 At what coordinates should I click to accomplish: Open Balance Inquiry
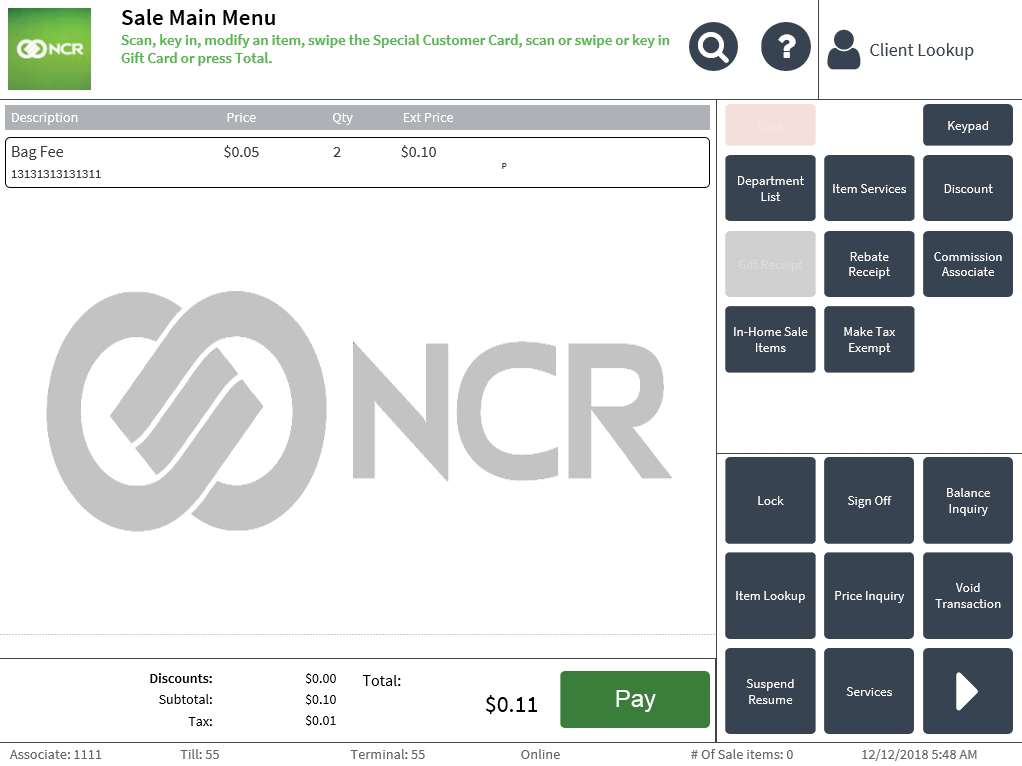[967, 501]
